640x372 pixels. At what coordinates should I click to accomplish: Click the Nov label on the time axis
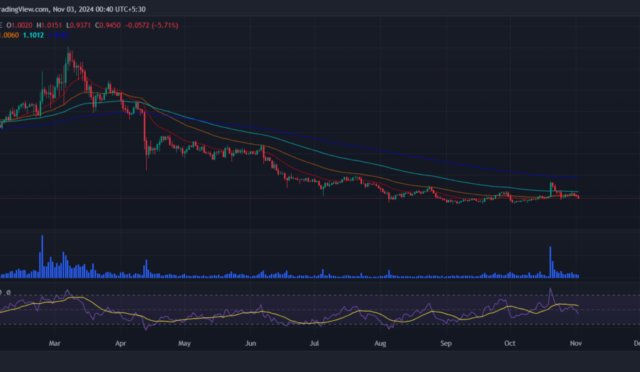pos(576,343)
